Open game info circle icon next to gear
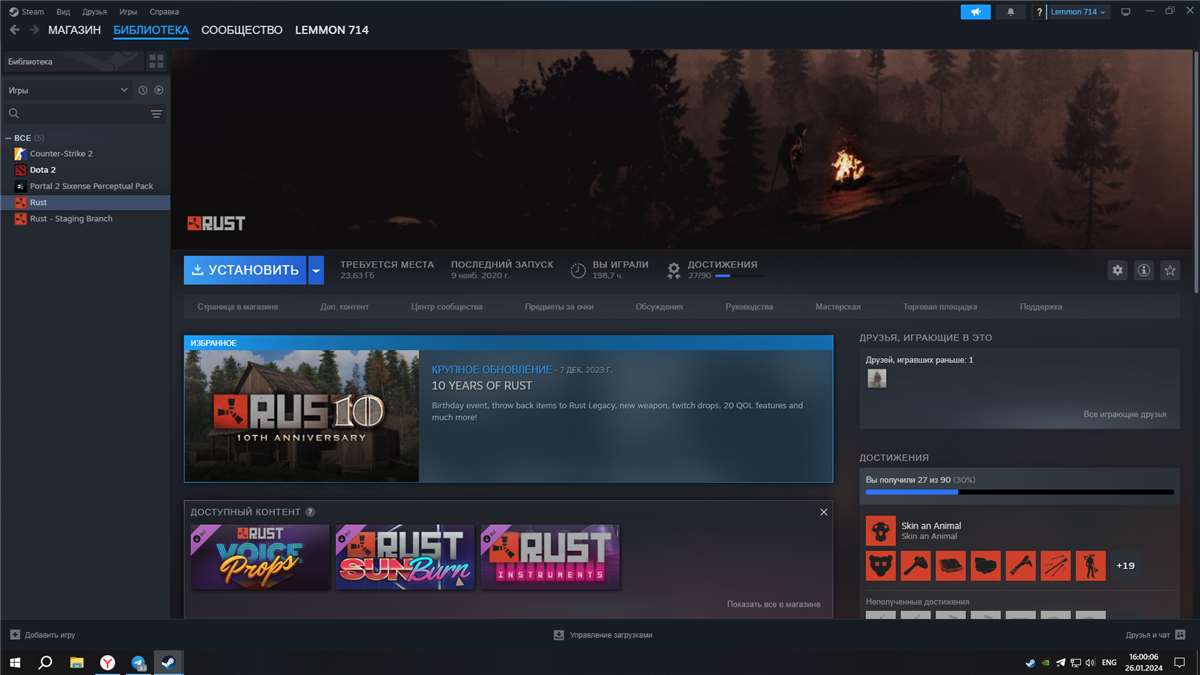This screenshot has width=1200, height=675. click(1143, 270)
